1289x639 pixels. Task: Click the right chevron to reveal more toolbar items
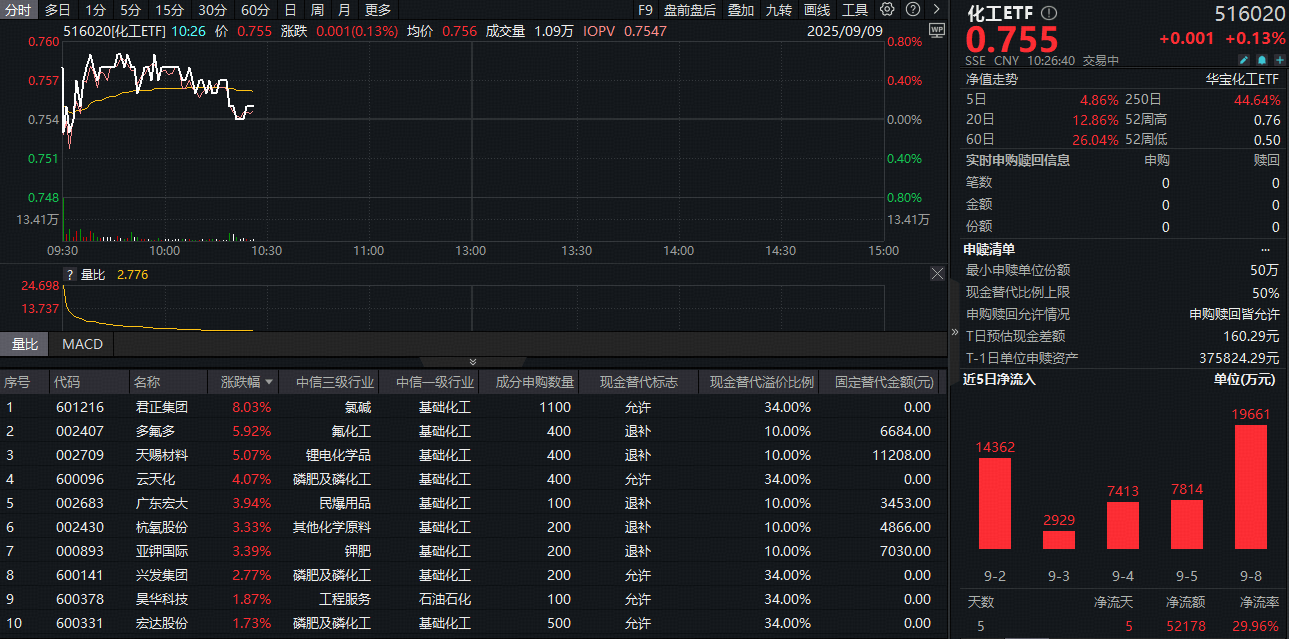(x=938, y=9)
